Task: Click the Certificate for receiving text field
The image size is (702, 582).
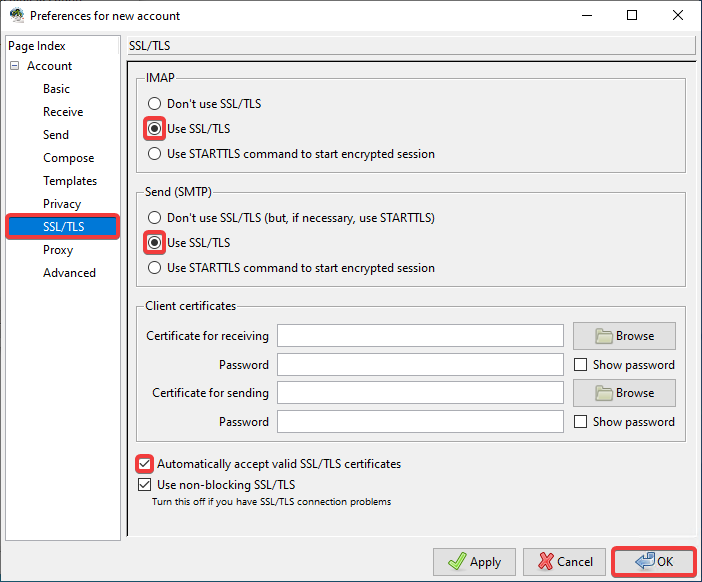Action: tap(420, 336)
